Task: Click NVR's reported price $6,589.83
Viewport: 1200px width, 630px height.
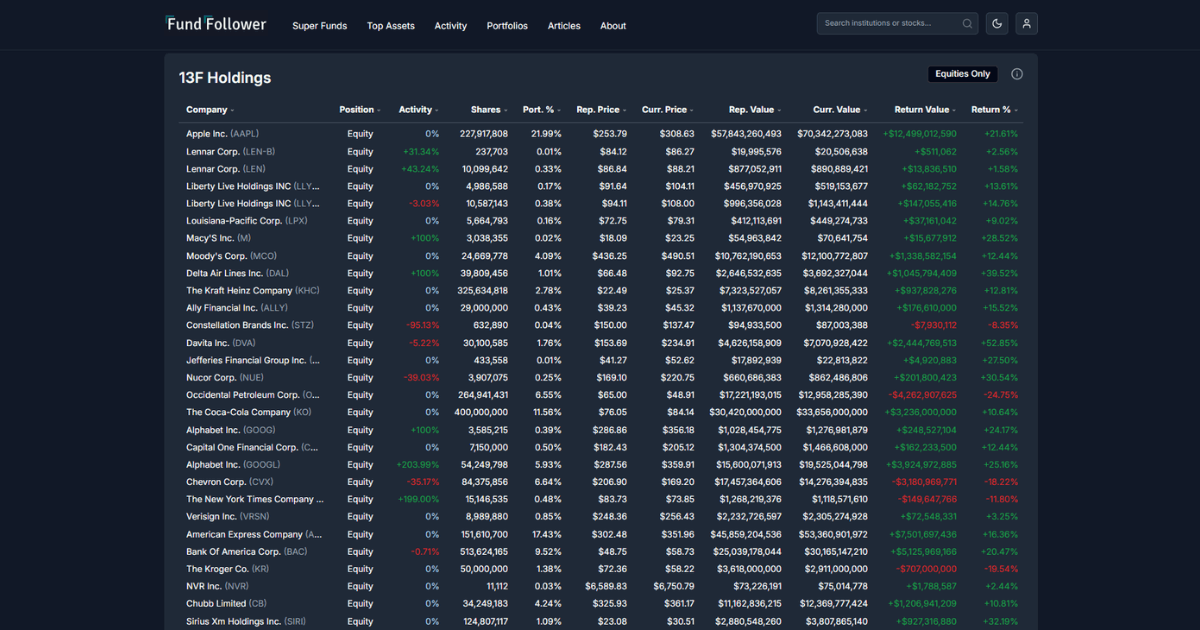Action: click(606, 586)
